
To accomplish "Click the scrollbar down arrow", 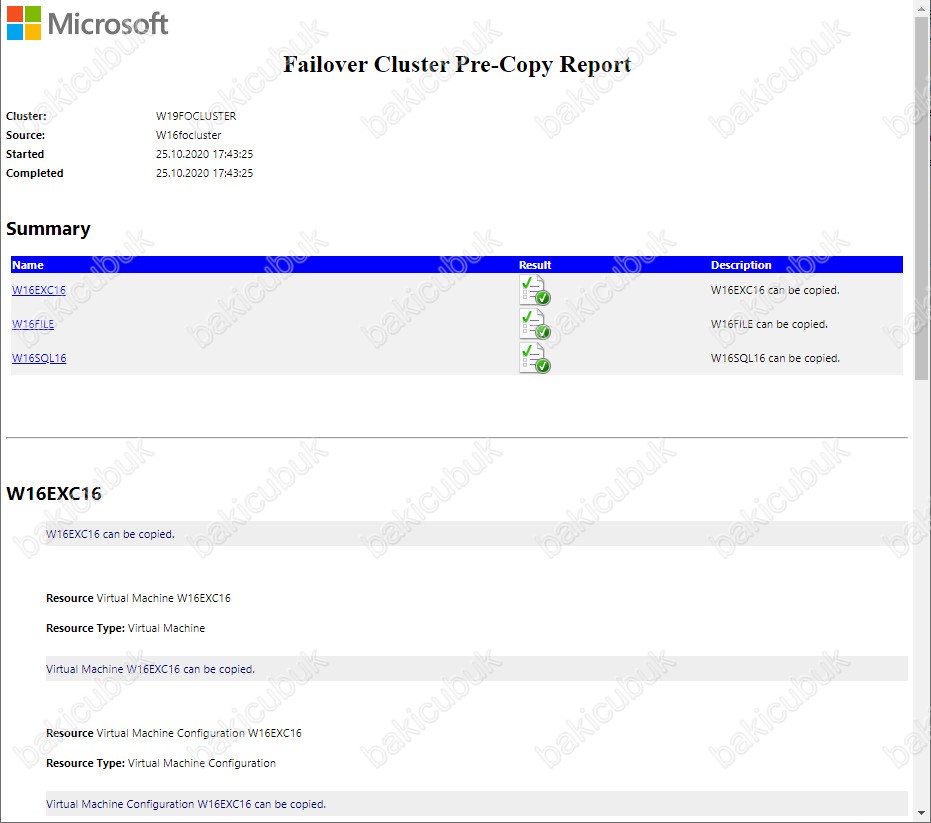I will (x=922, y=813).
